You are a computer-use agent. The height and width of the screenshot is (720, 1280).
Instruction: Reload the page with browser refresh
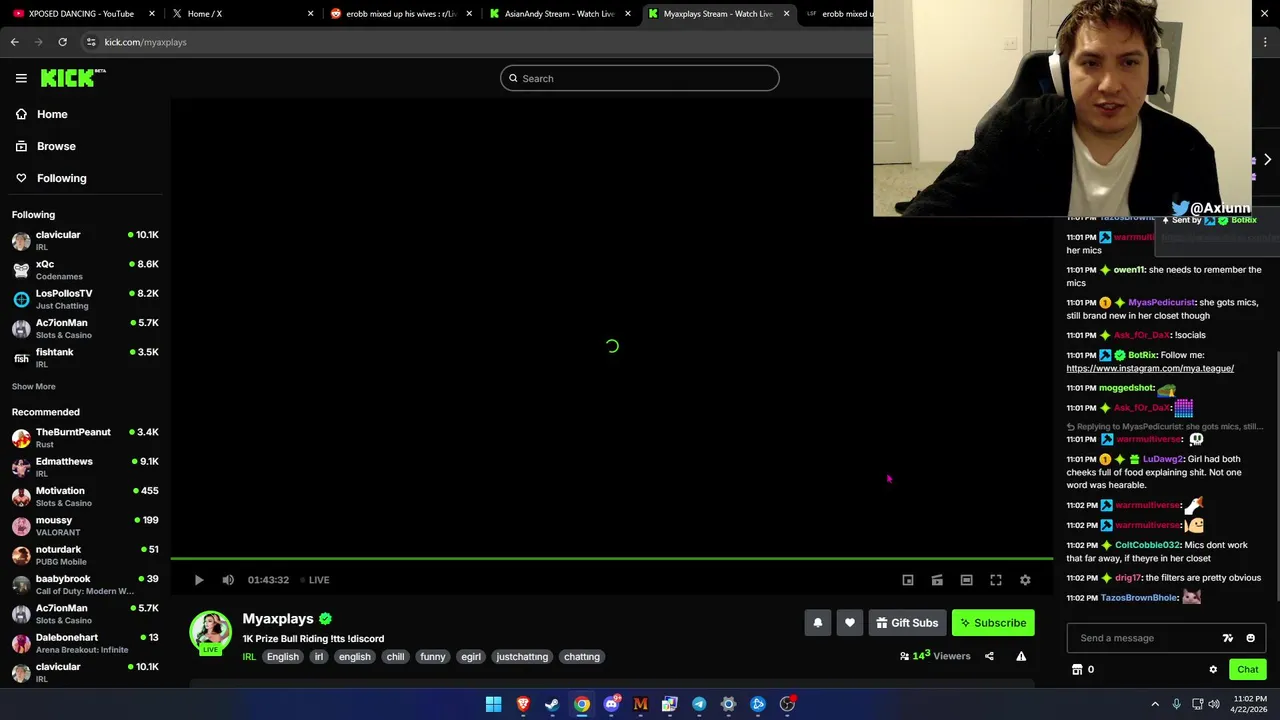point(62,42)
